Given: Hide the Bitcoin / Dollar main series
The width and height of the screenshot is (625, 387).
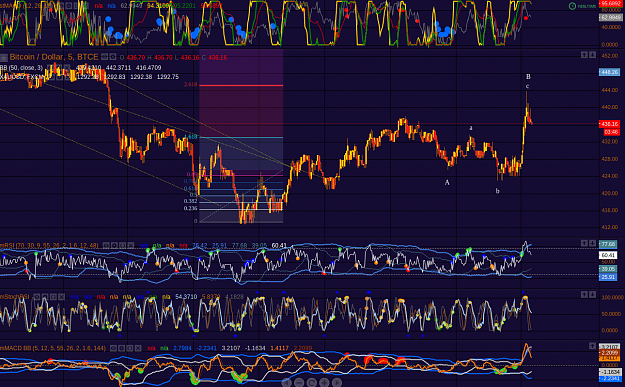Looking at the screenshot, I should [105, 57].
